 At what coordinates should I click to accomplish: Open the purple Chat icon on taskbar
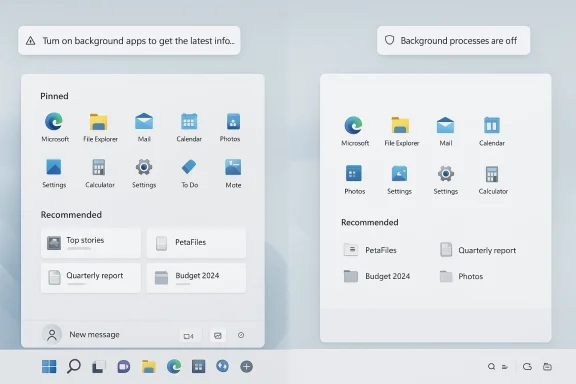point(123,366)
